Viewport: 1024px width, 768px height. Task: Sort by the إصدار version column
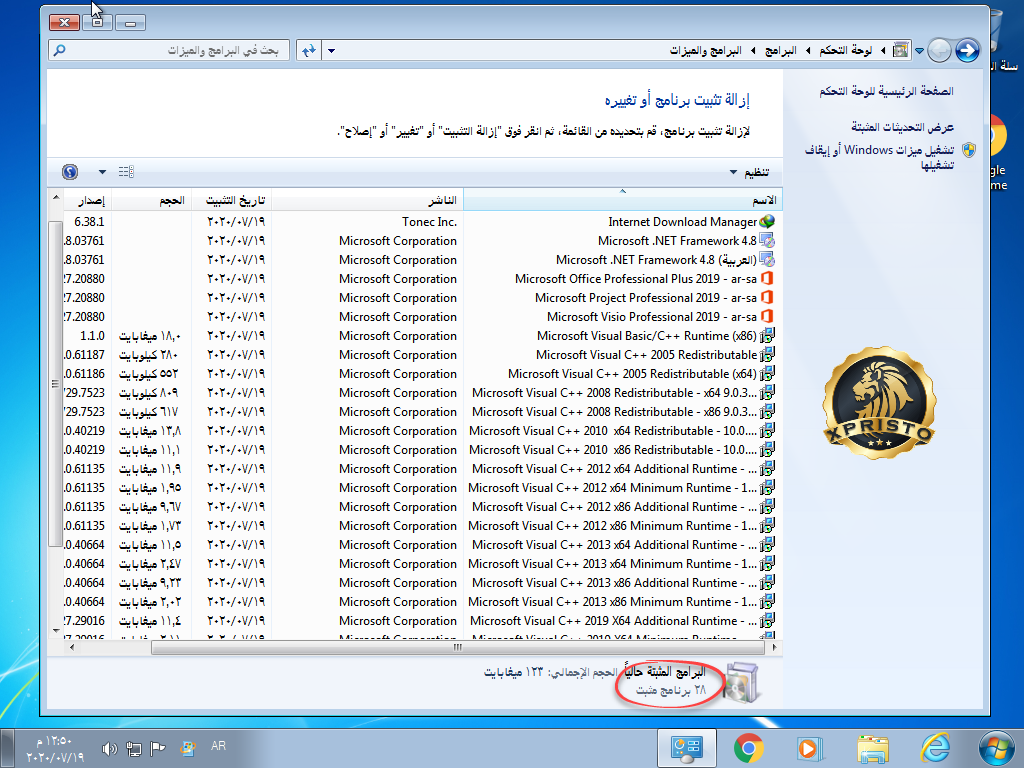pos(87,200)
